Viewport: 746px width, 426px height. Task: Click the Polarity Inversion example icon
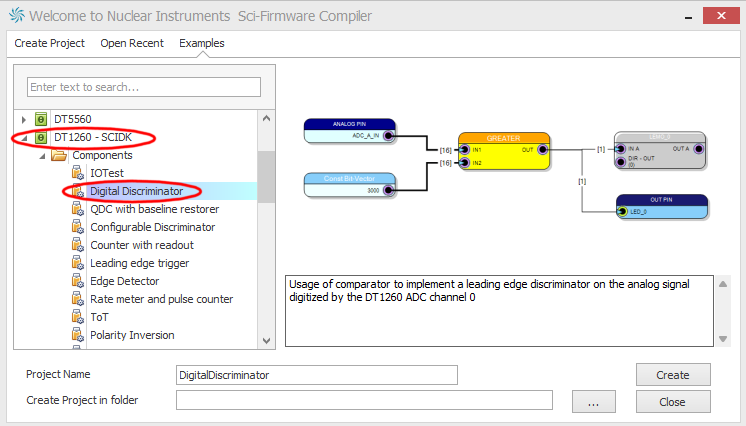coord(78,335)
